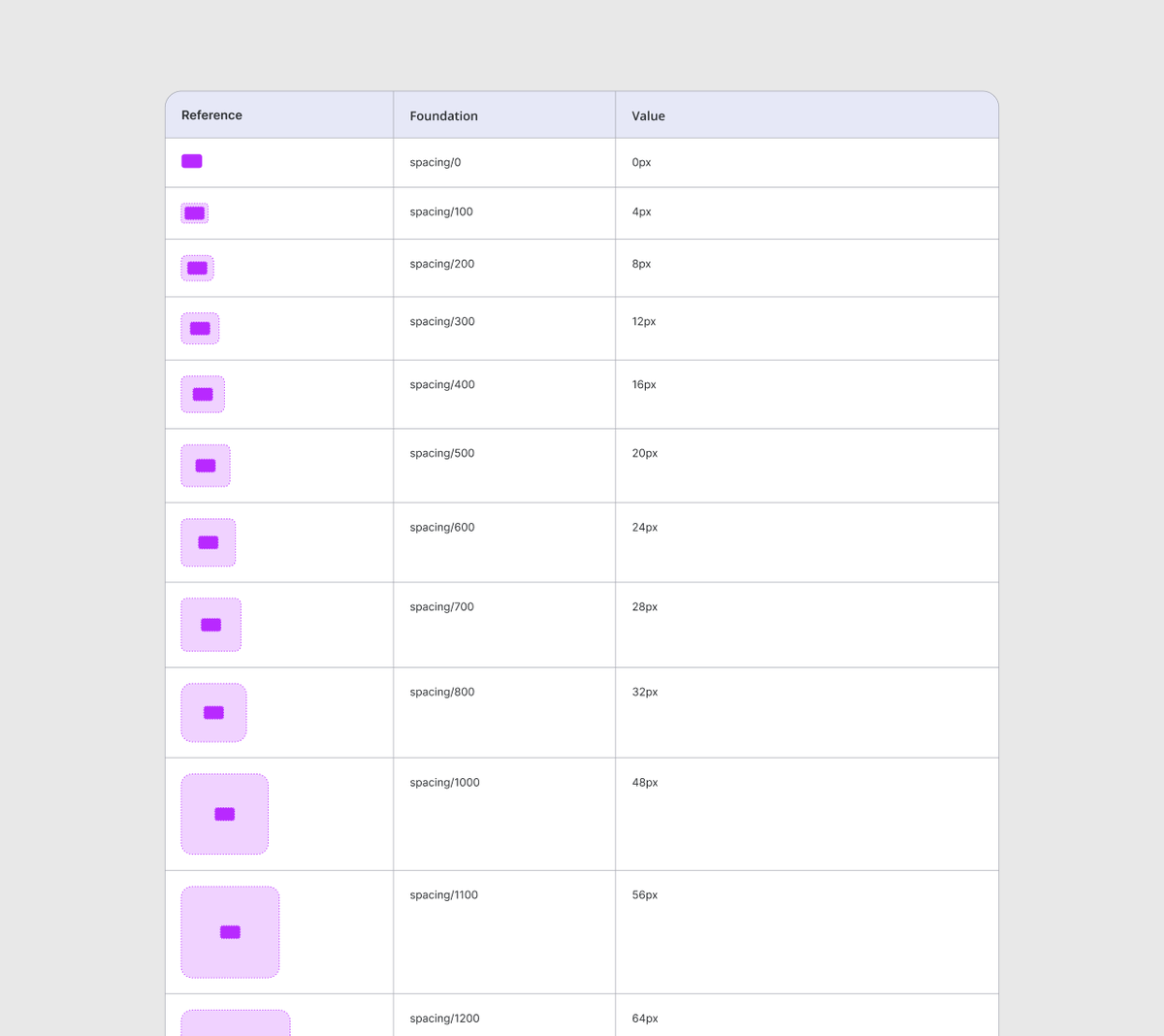1164x1036 pixels.
Task: Click the spacing/1000 reference swatch
Action: pos(224,814)
